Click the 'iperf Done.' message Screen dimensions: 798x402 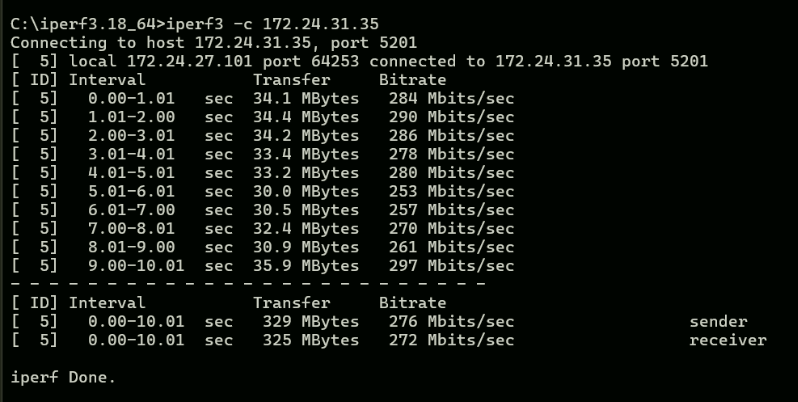(63, 378)
